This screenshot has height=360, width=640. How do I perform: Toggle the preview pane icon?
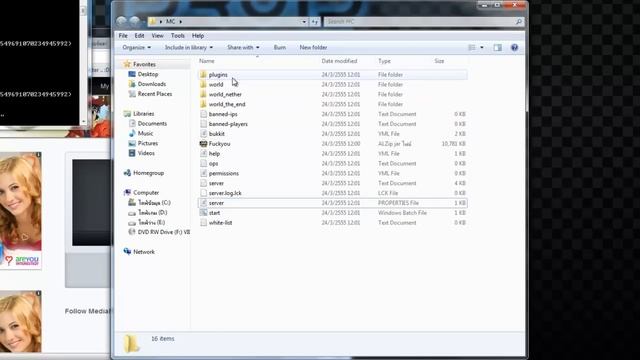click(498, 48)
